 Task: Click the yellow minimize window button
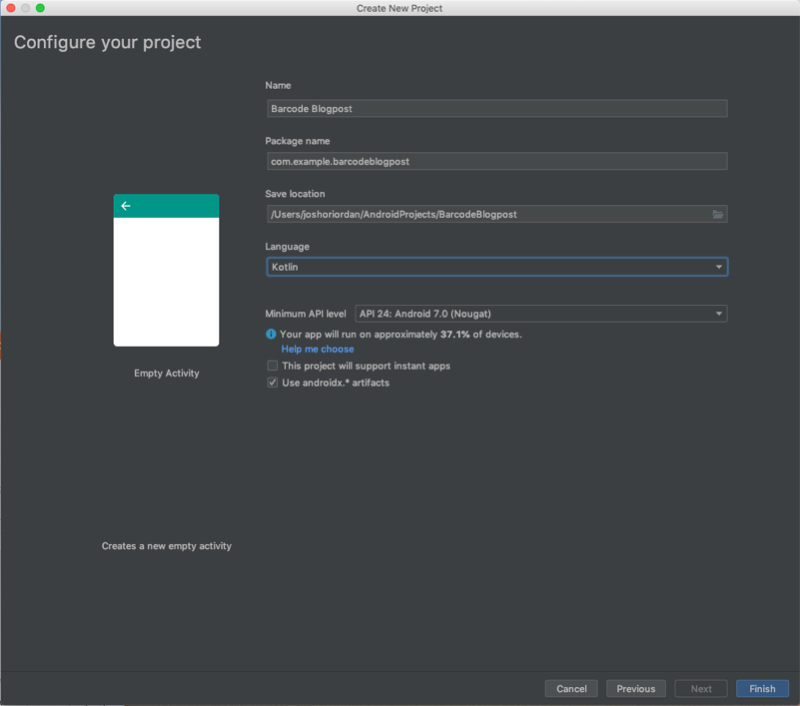coord(24,8)
